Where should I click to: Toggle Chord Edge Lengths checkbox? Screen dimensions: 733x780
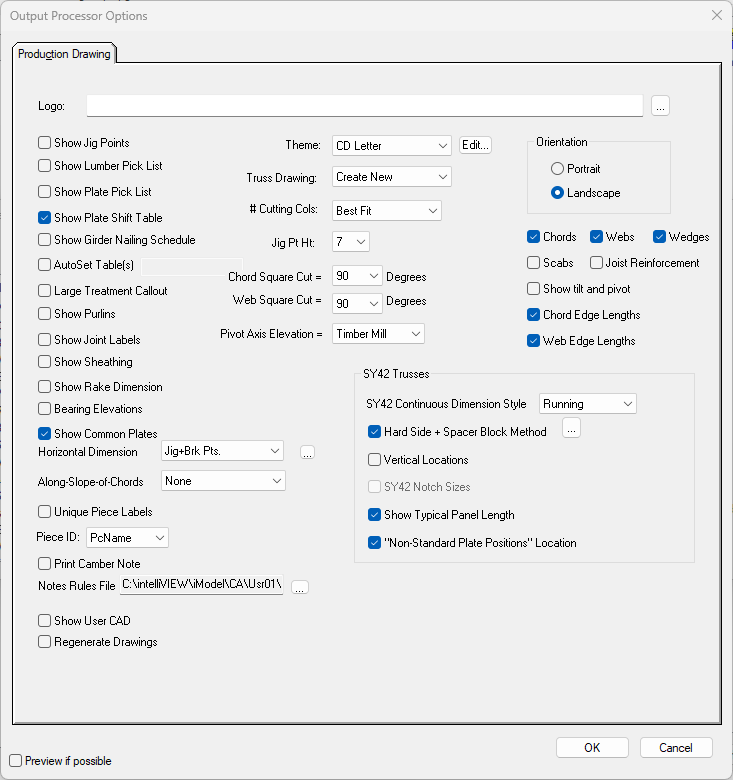(x=534, y=314)
